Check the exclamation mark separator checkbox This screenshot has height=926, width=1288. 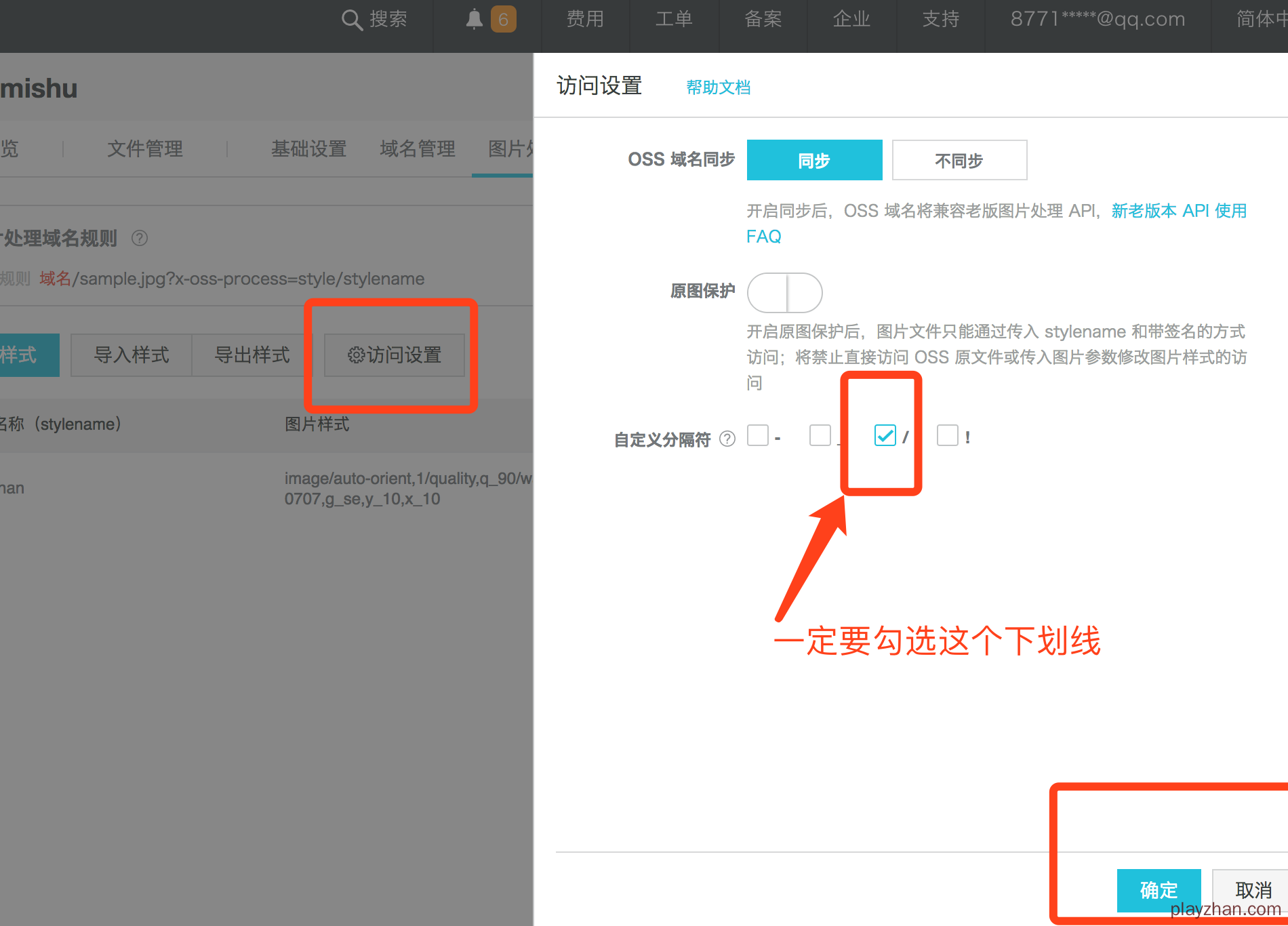947,436
